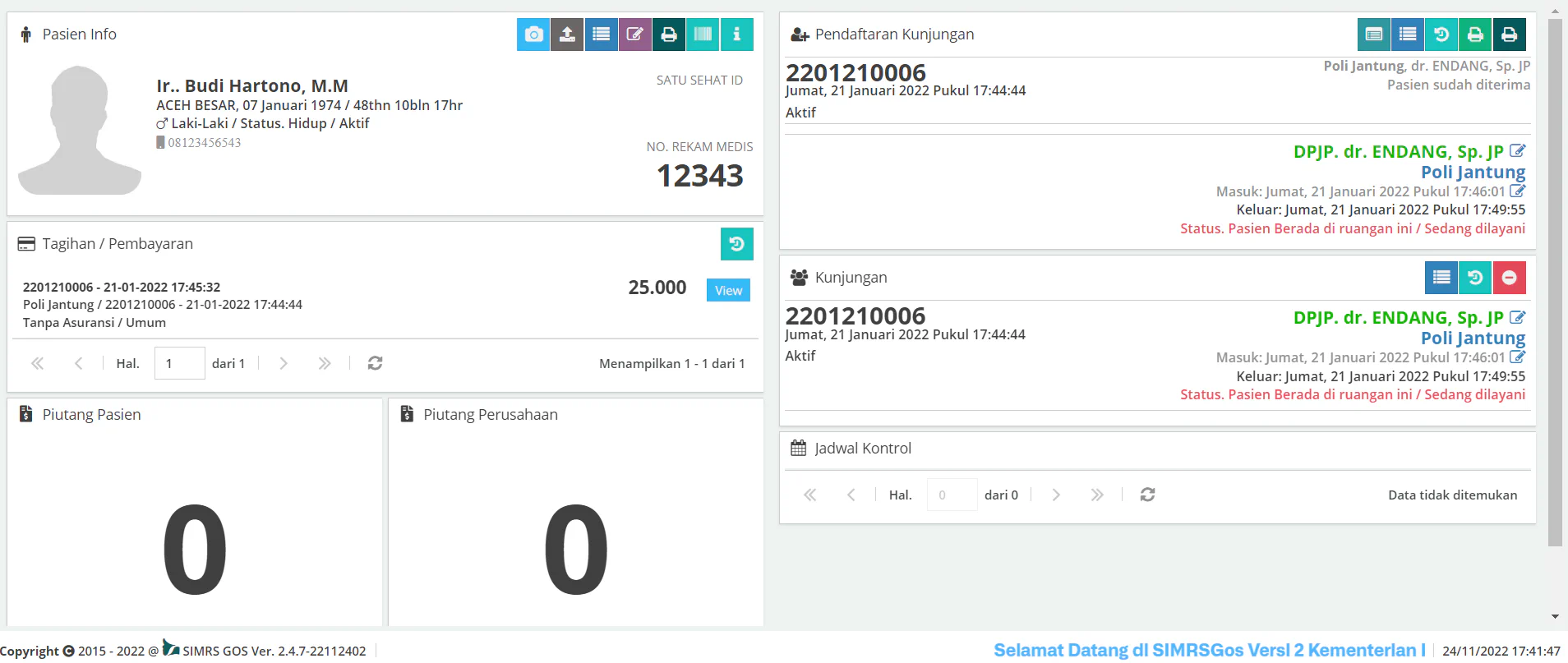Click the page number field in Jadwal Kontrol pager
Viewport: 1568px width, 663px height.
[x=952, y=495]
